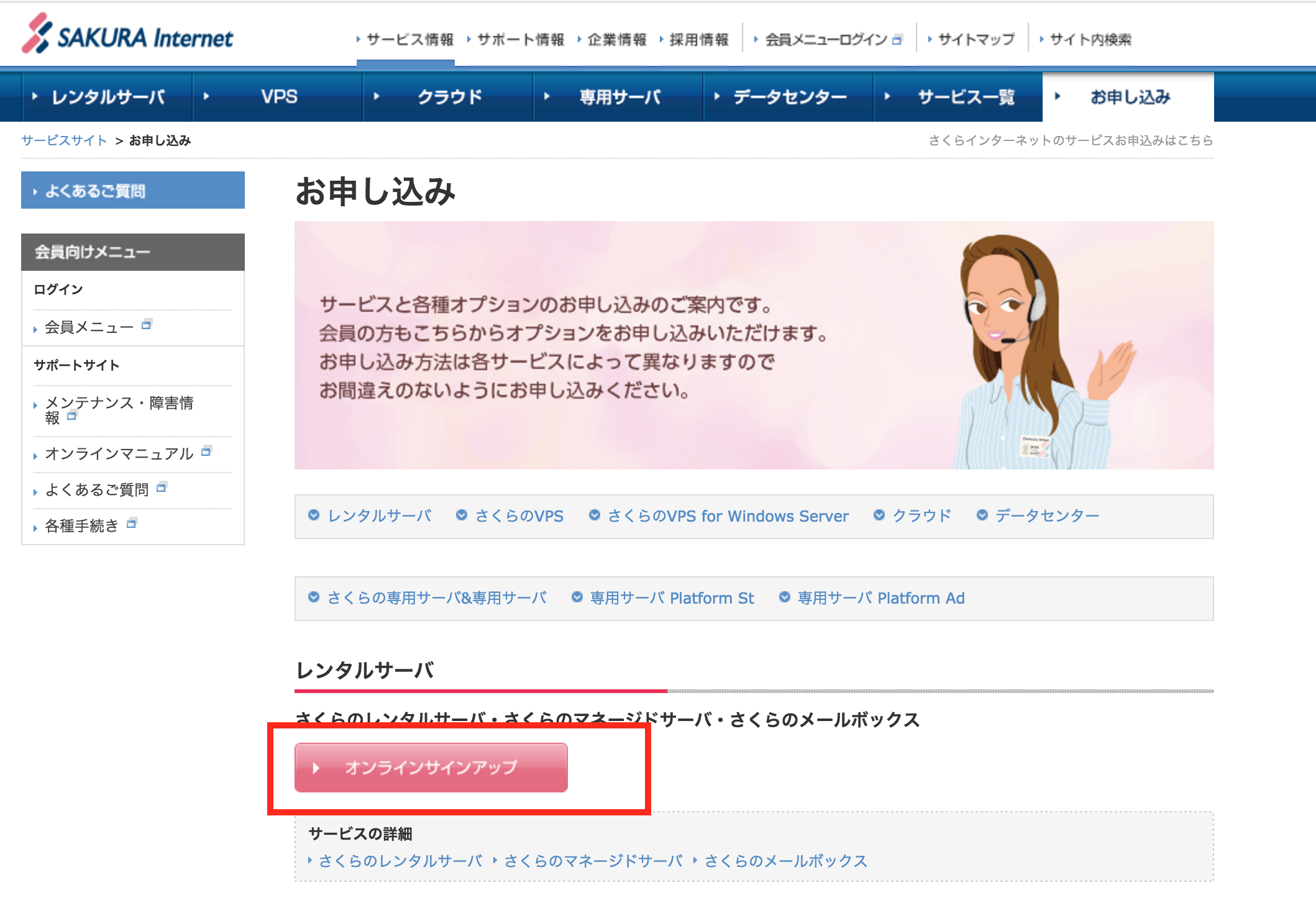Select the 専用サーバ main tab

[619, 97]
